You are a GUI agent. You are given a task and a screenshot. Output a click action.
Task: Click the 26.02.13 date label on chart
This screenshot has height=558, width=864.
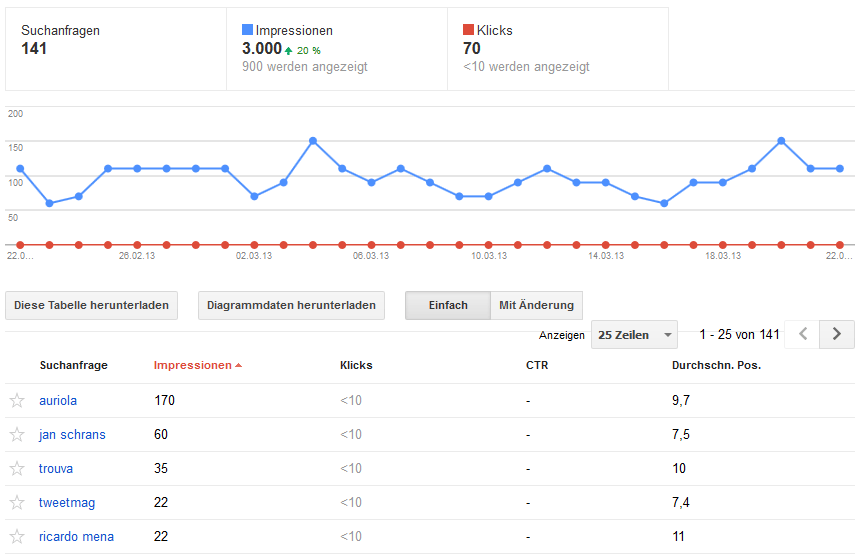(x=137, y=256)
